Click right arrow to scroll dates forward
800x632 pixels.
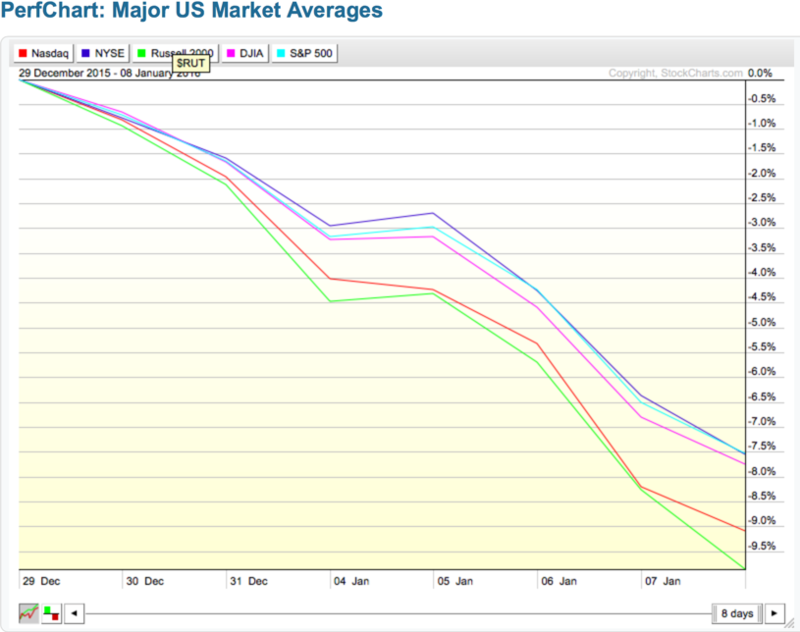coord(777,613)
